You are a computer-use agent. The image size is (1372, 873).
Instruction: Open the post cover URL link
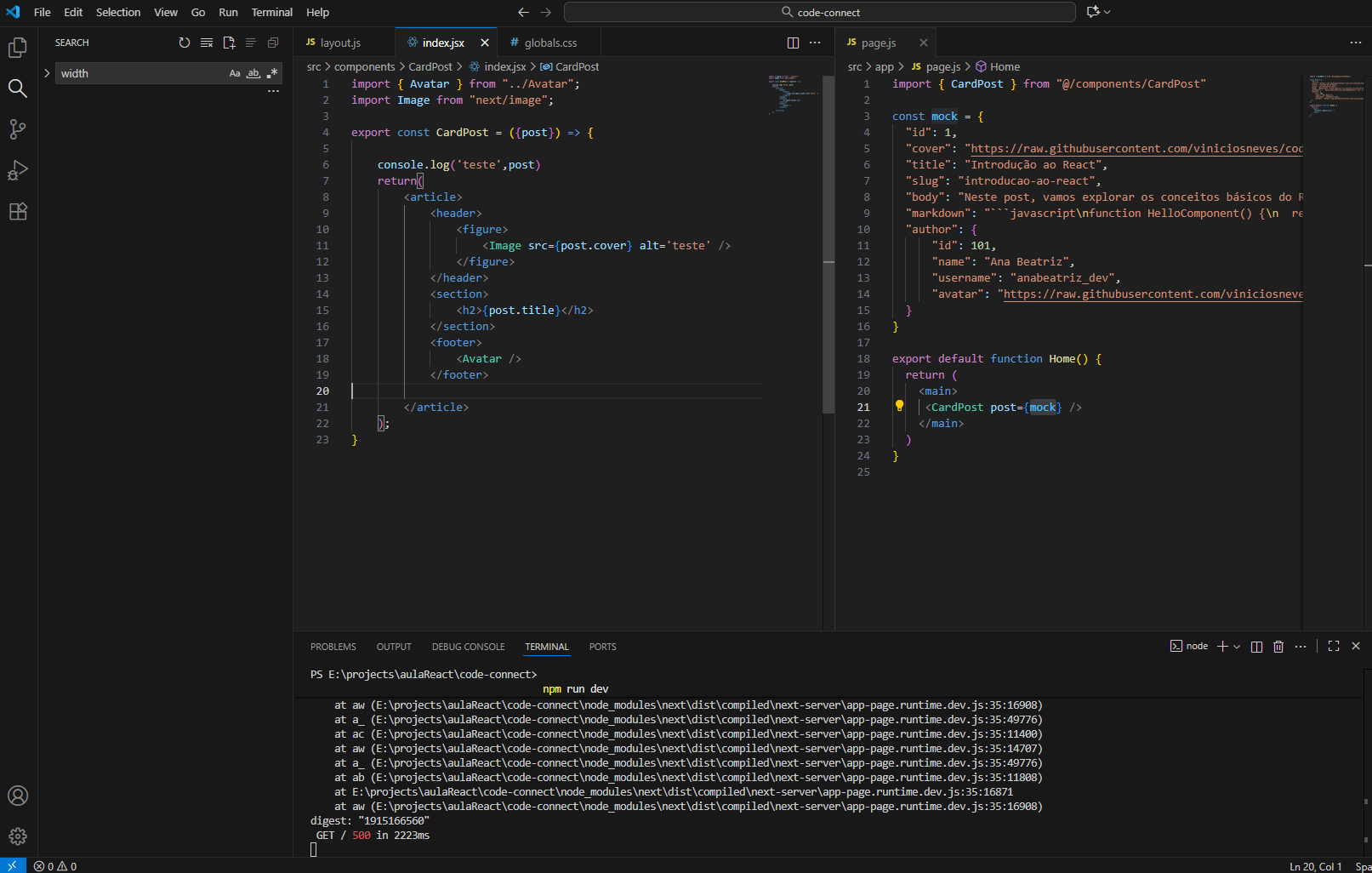[x=1136, y=149]
